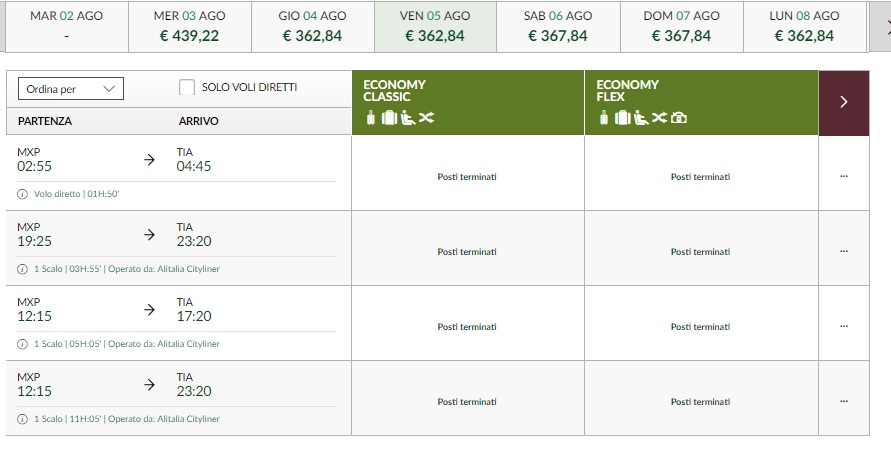The image size is (891, 459).
Task: Open the Ordina per dropdown
Action: [70, 89]
